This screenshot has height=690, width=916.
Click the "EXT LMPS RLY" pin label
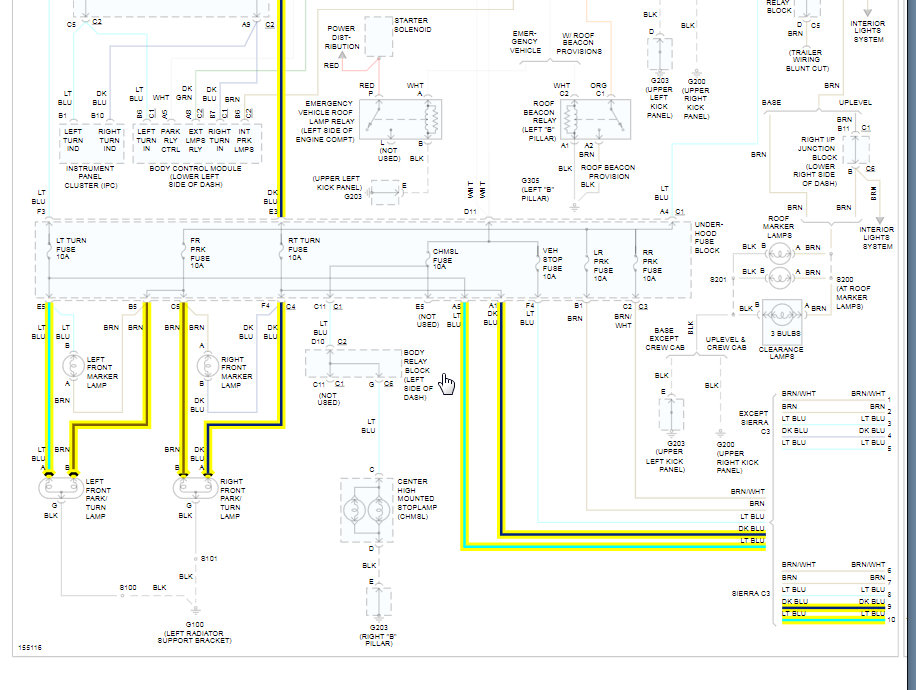click(195, 140)
